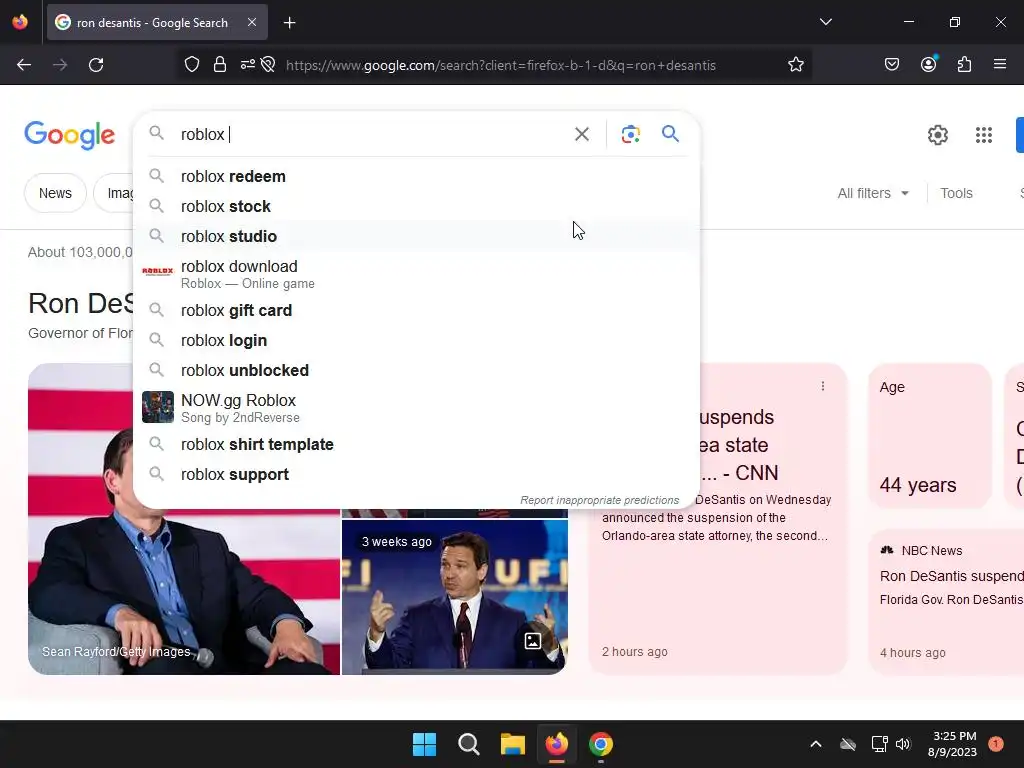Screen dimensions: 1024x768
Task: Open the permissions icon in address bar
Action: (x=248, y=65)
